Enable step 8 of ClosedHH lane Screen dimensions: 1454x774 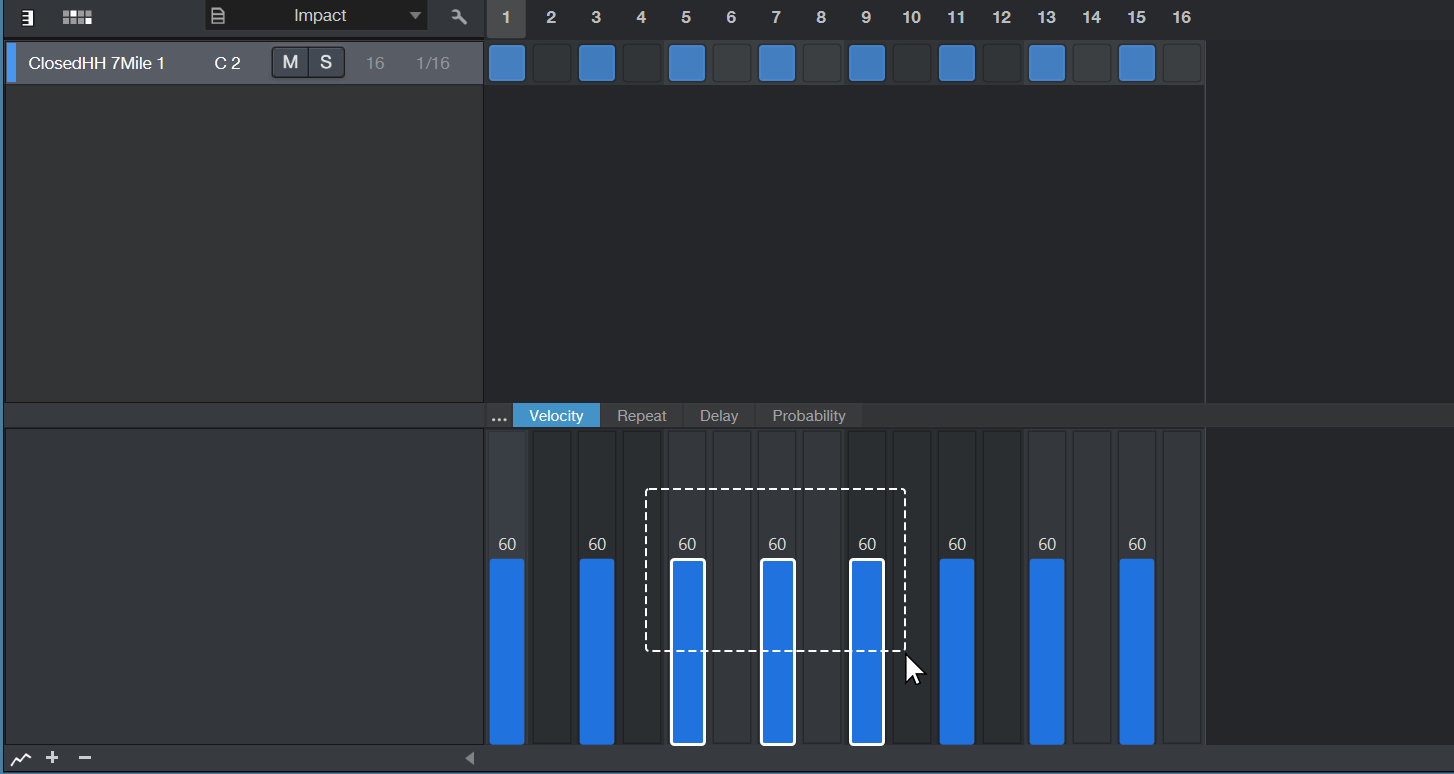click(x=822, y=63)
